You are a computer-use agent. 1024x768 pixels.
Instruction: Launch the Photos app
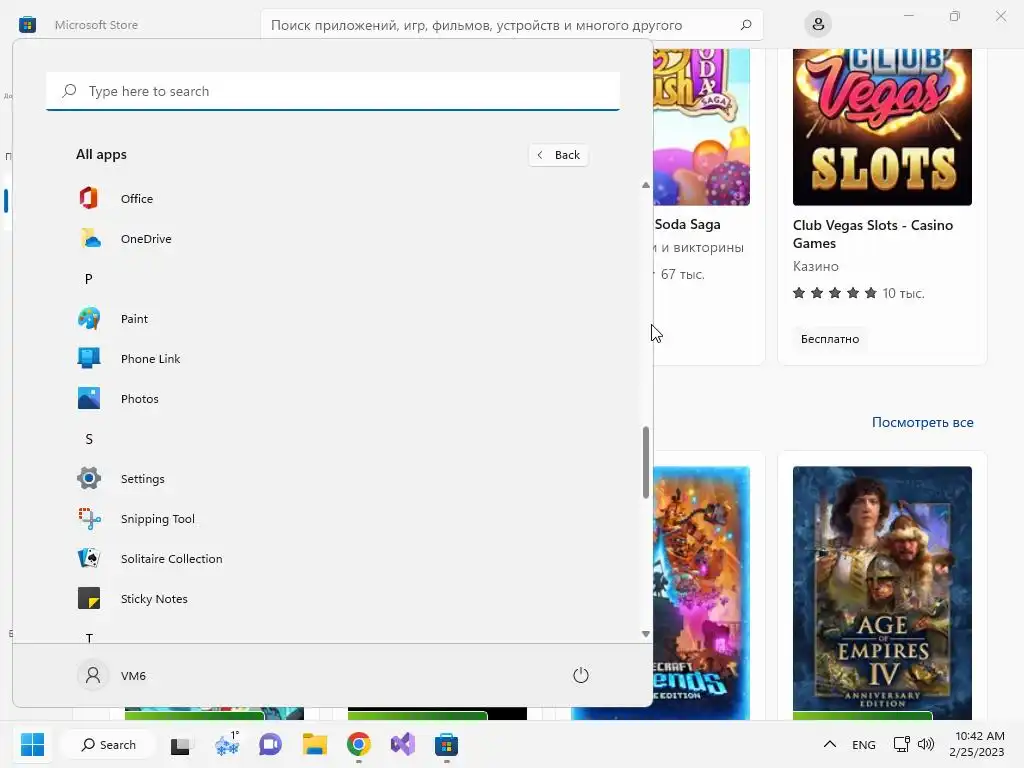coord(332,399)
